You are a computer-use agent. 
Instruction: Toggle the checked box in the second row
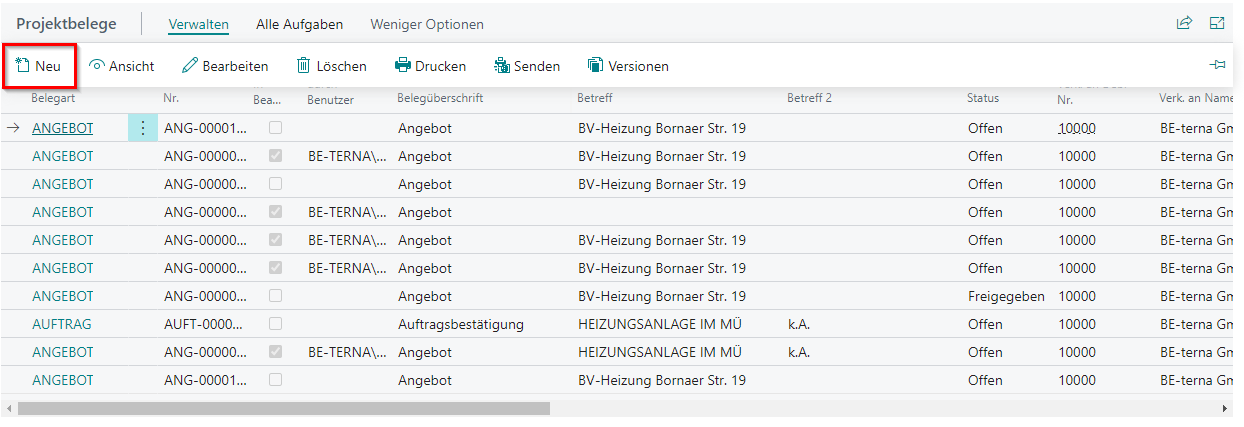point(275,156)
